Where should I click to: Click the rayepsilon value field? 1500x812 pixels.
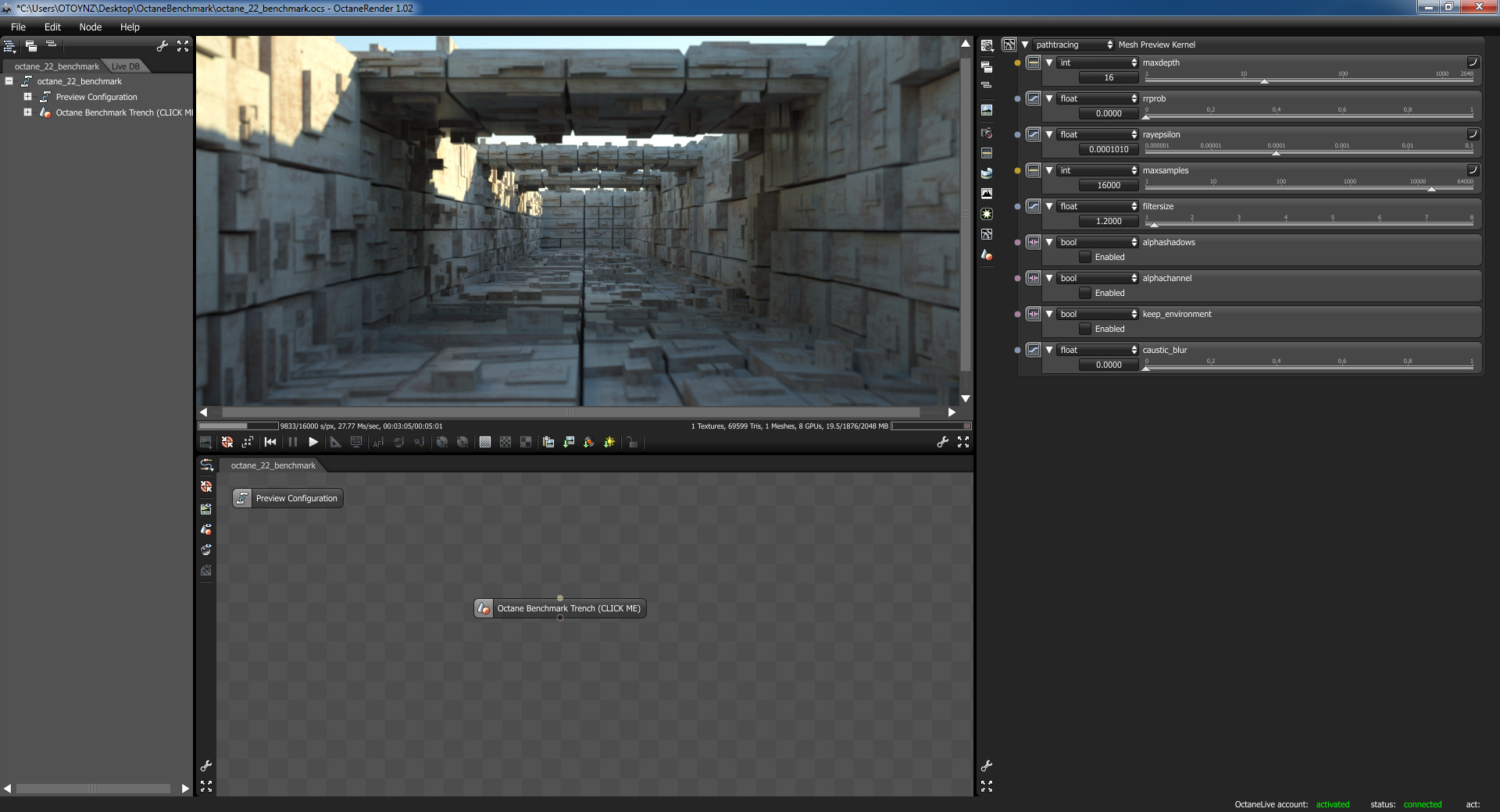tap(1109, 149)
